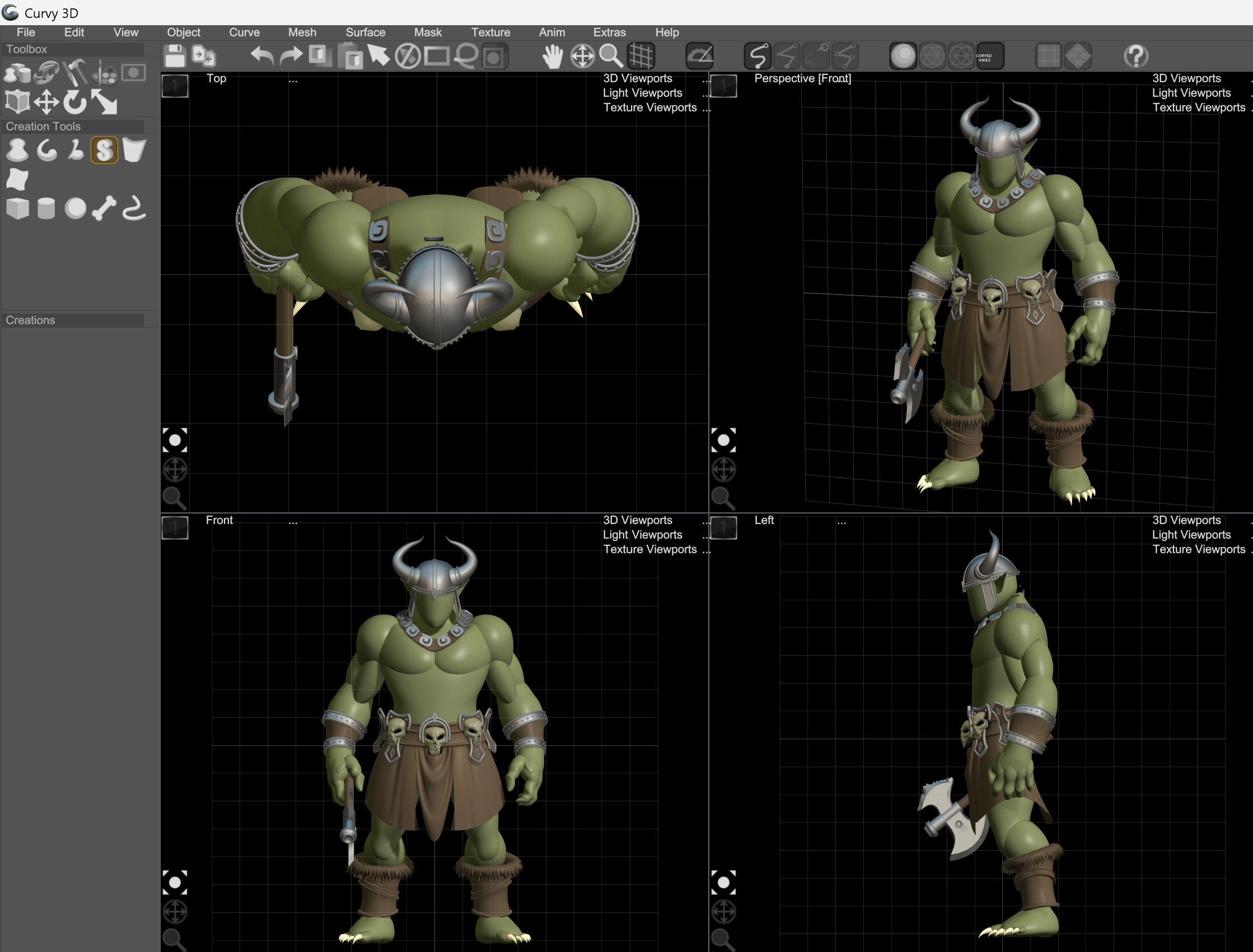Open the Front view name dropdown

tap(219, 520)
